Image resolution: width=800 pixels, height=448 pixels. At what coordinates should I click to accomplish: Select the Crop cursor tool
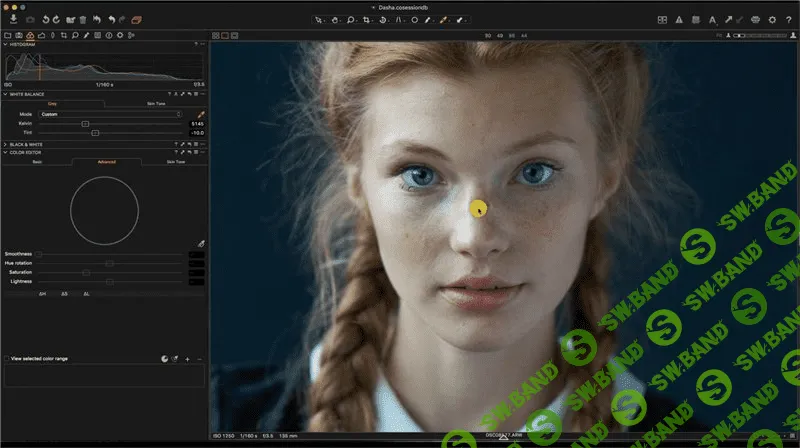click(366, 20)
